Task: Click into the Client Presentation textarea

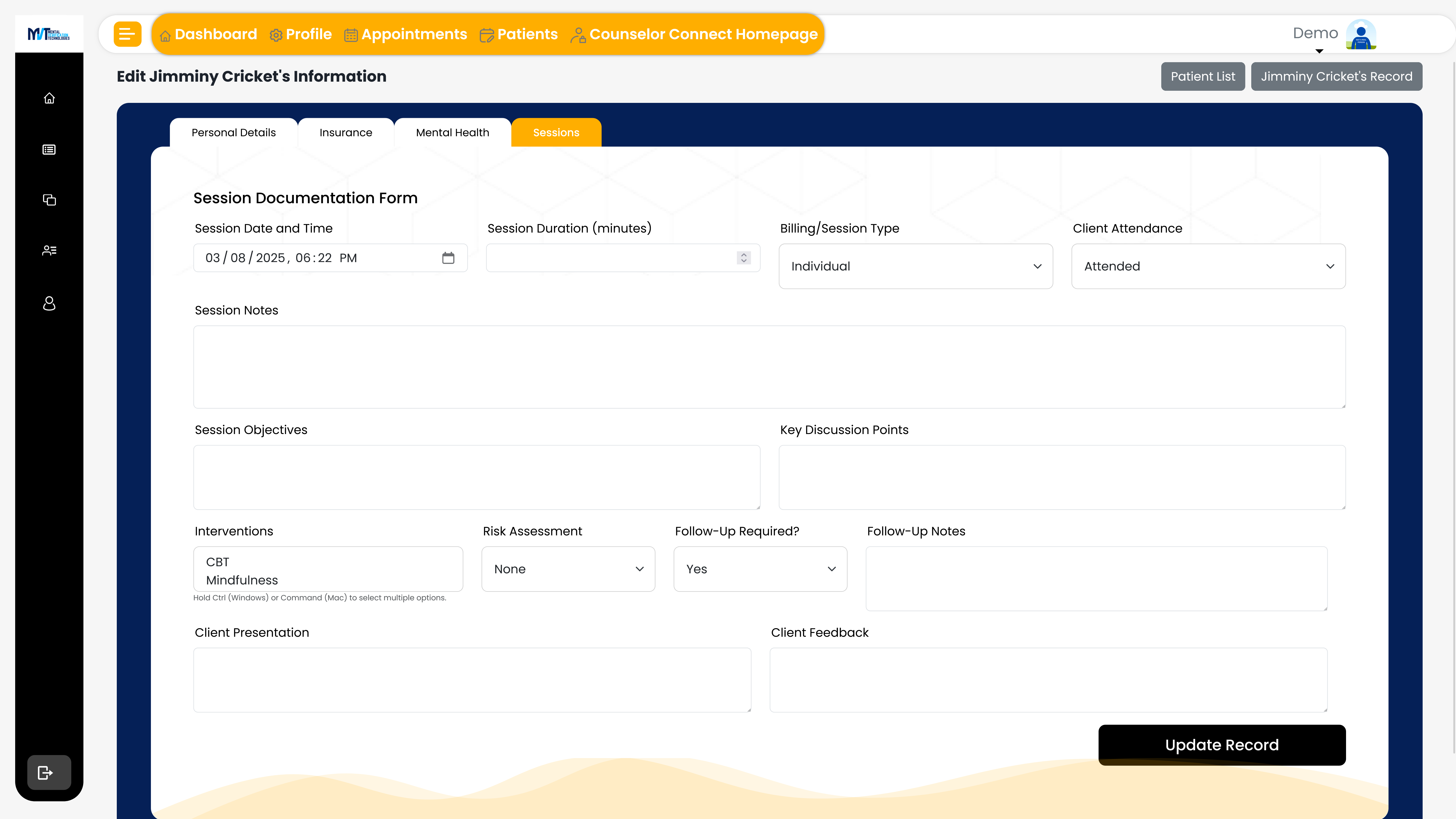Action: (x=472, y=680)
